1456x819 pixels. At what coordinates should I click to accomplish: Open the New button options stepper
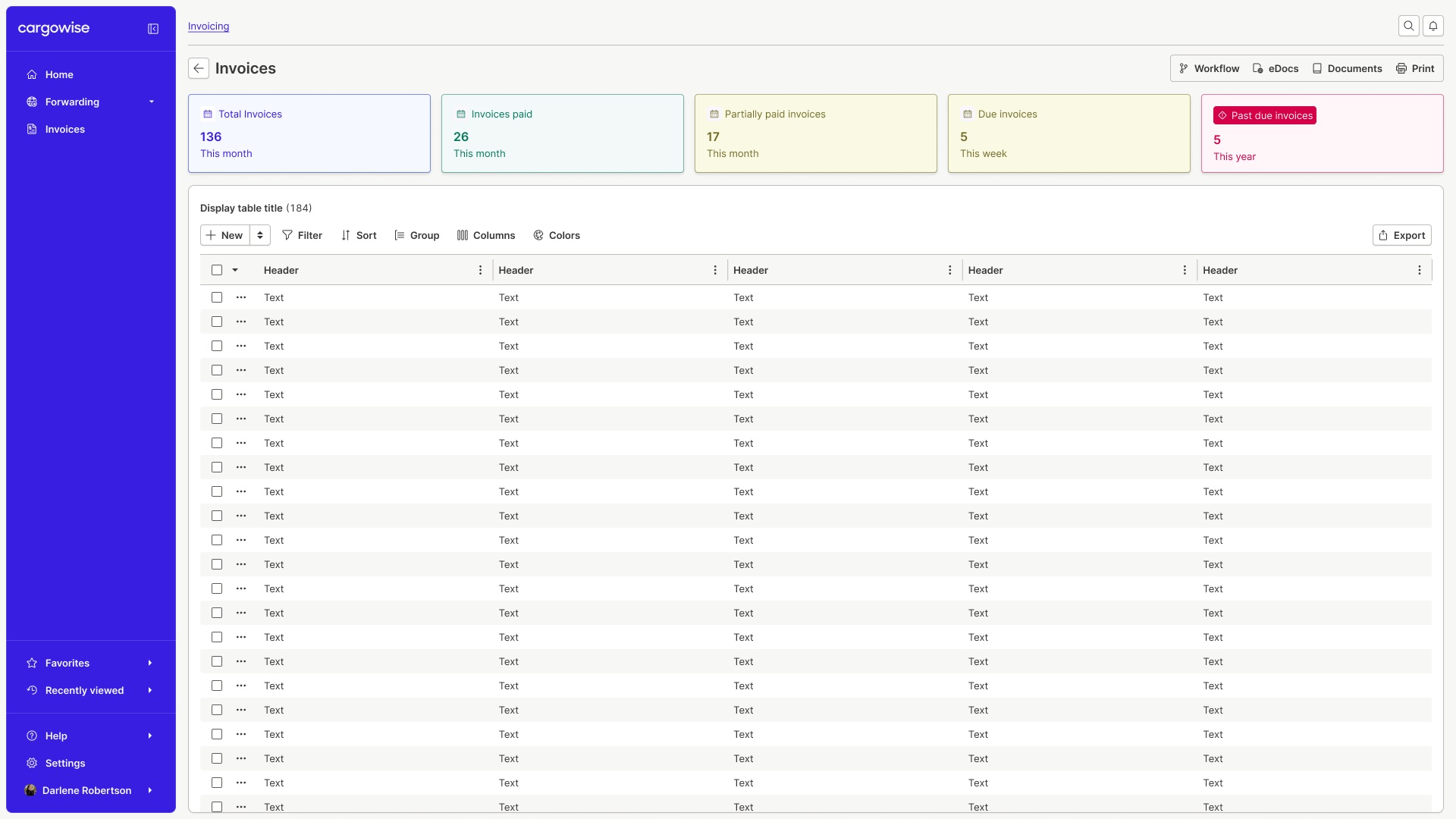coord(260,235)
